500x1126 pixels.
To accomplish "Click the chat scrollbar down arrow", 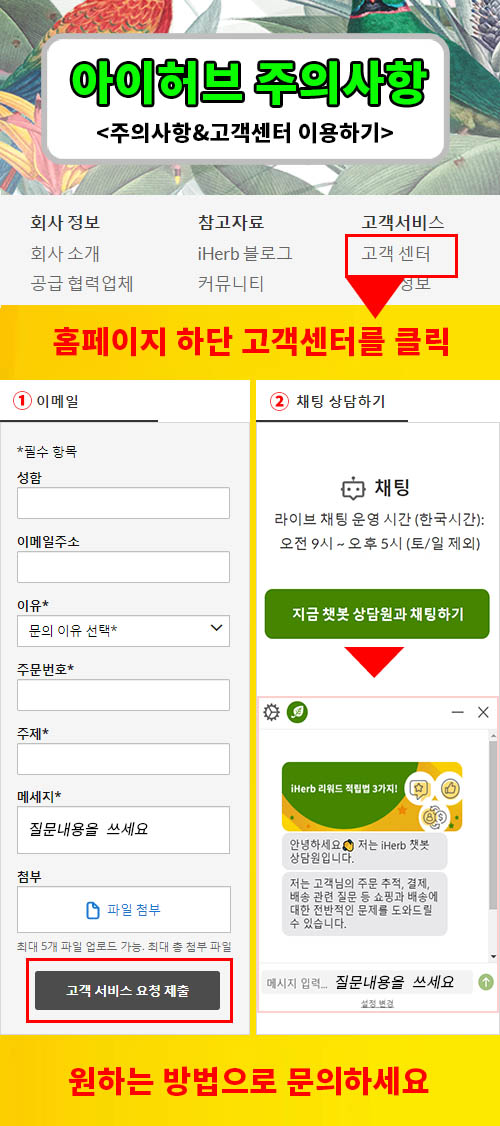I will coord(493,957).
